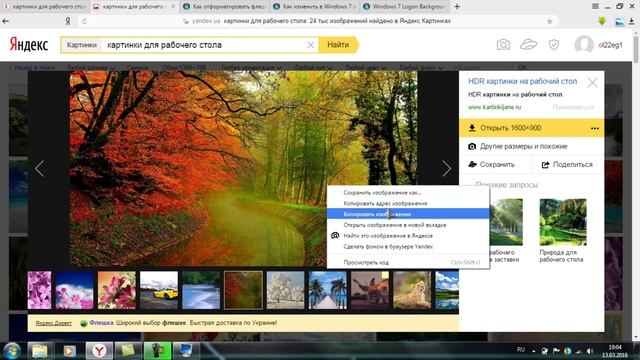The width and height of the screenshot is (640, 360).
Task: Clear search query with the X icon
Action: click(x=311, y=45)
